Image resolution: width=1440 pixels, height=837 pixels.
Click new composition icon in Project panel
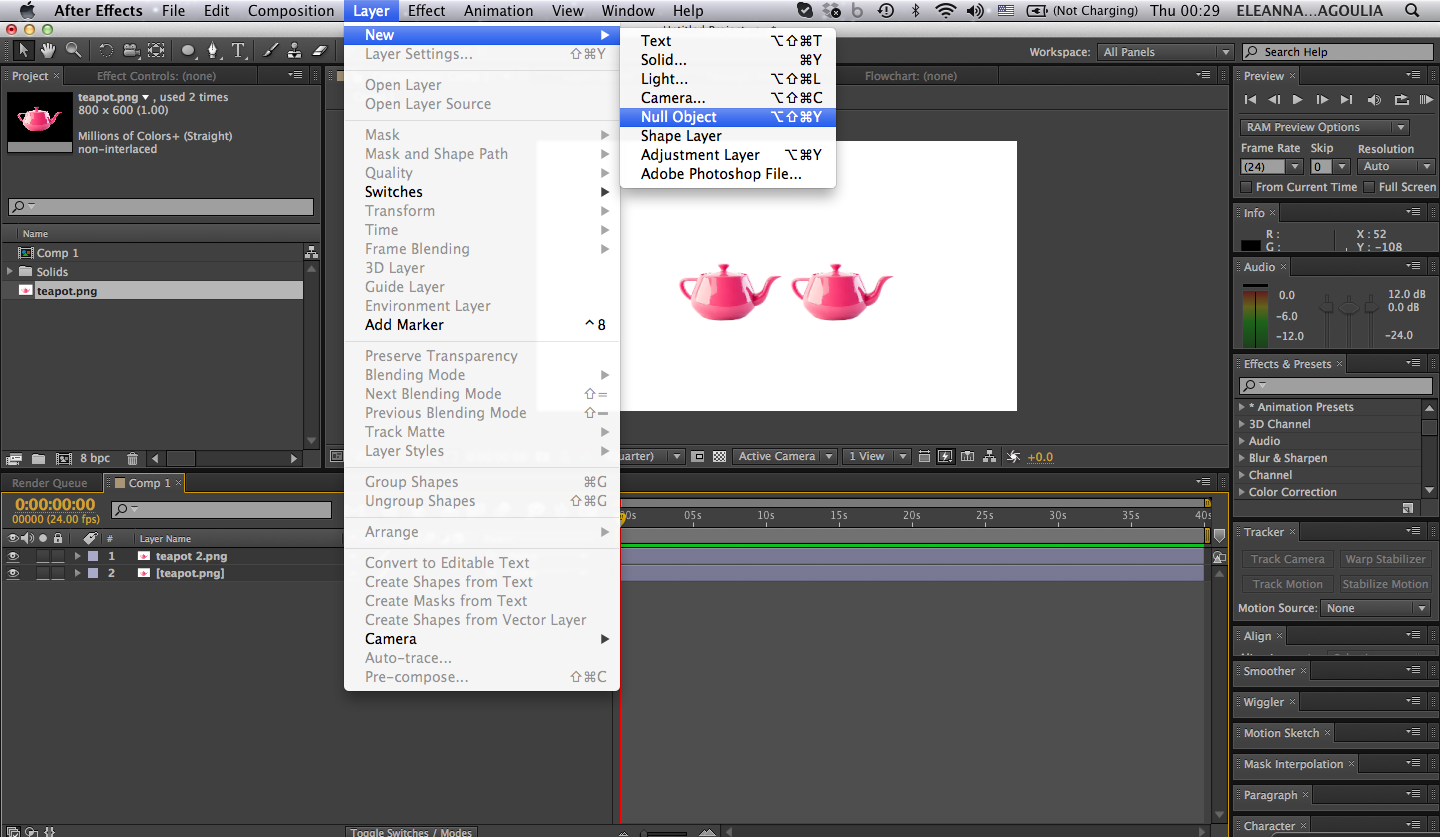[64, 459]
